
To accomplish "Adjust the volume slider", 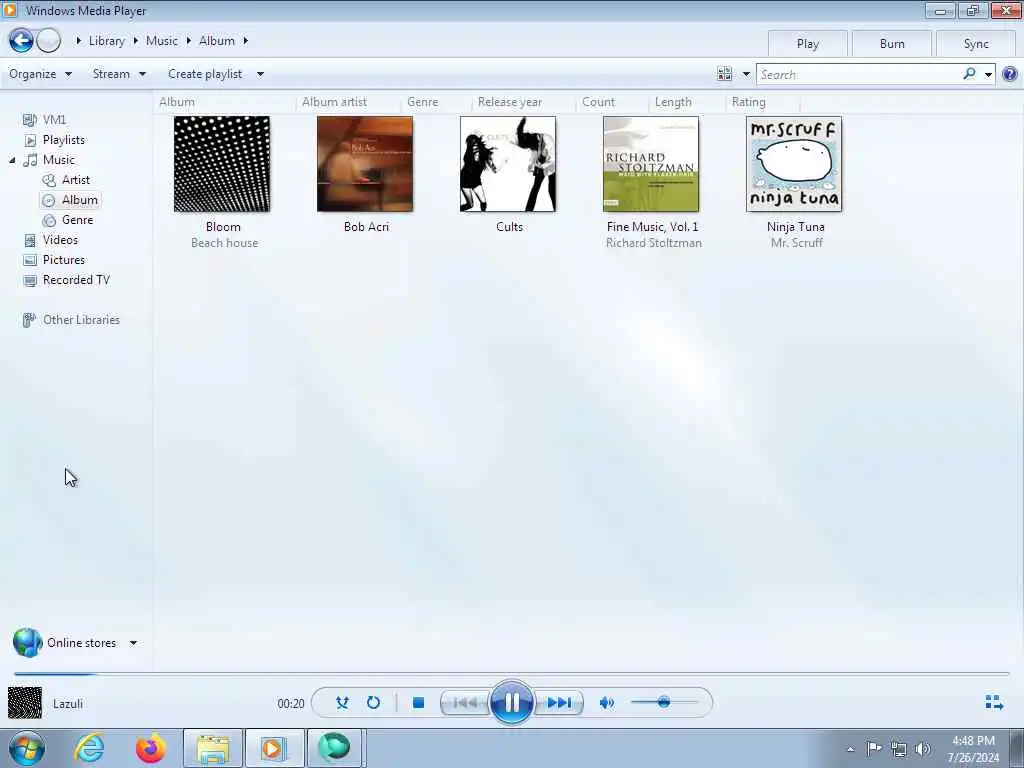I will 664,703.
